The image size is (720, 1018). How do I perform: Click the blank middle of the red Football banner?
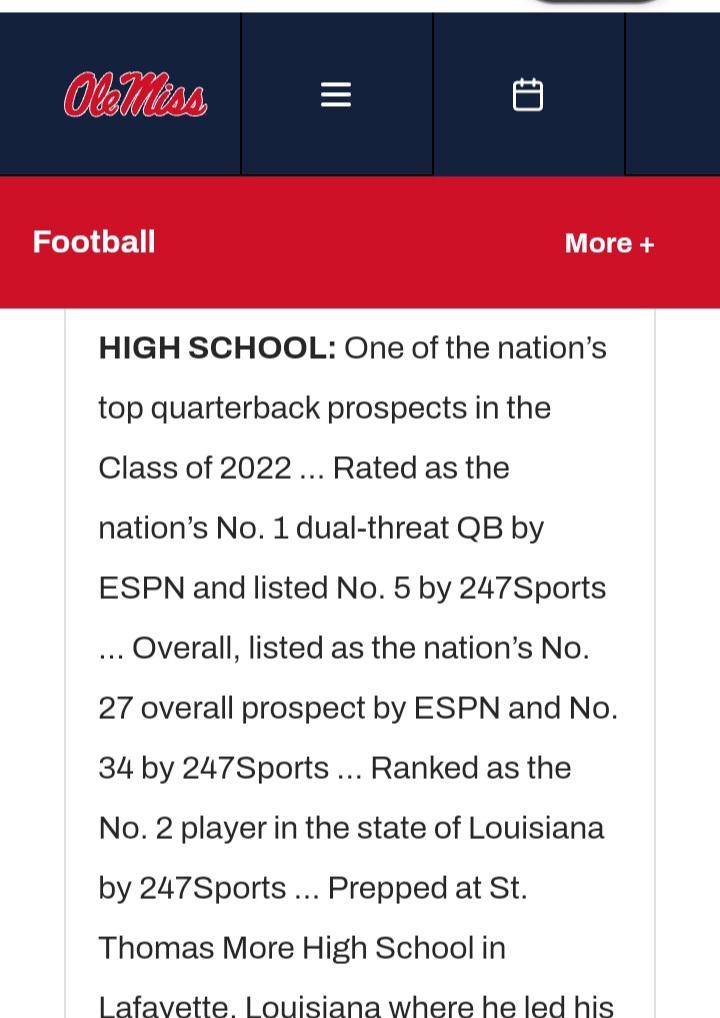360,243
